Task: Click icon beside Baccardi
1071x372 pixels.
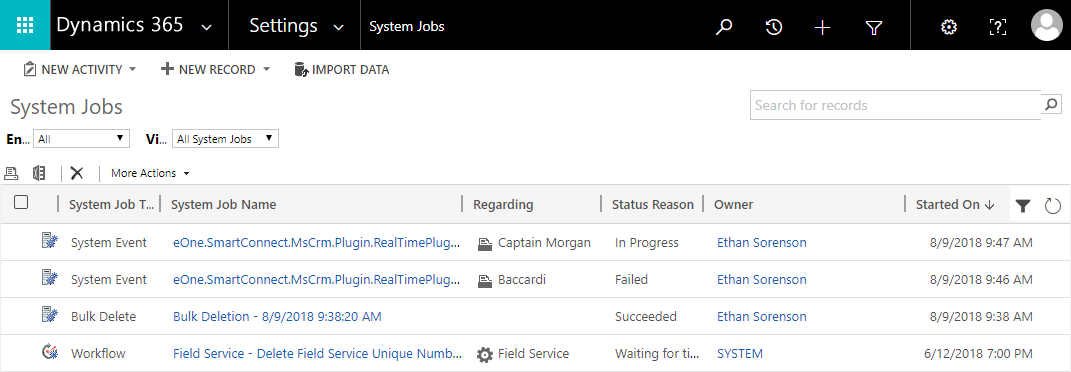Action: [484, 280]
